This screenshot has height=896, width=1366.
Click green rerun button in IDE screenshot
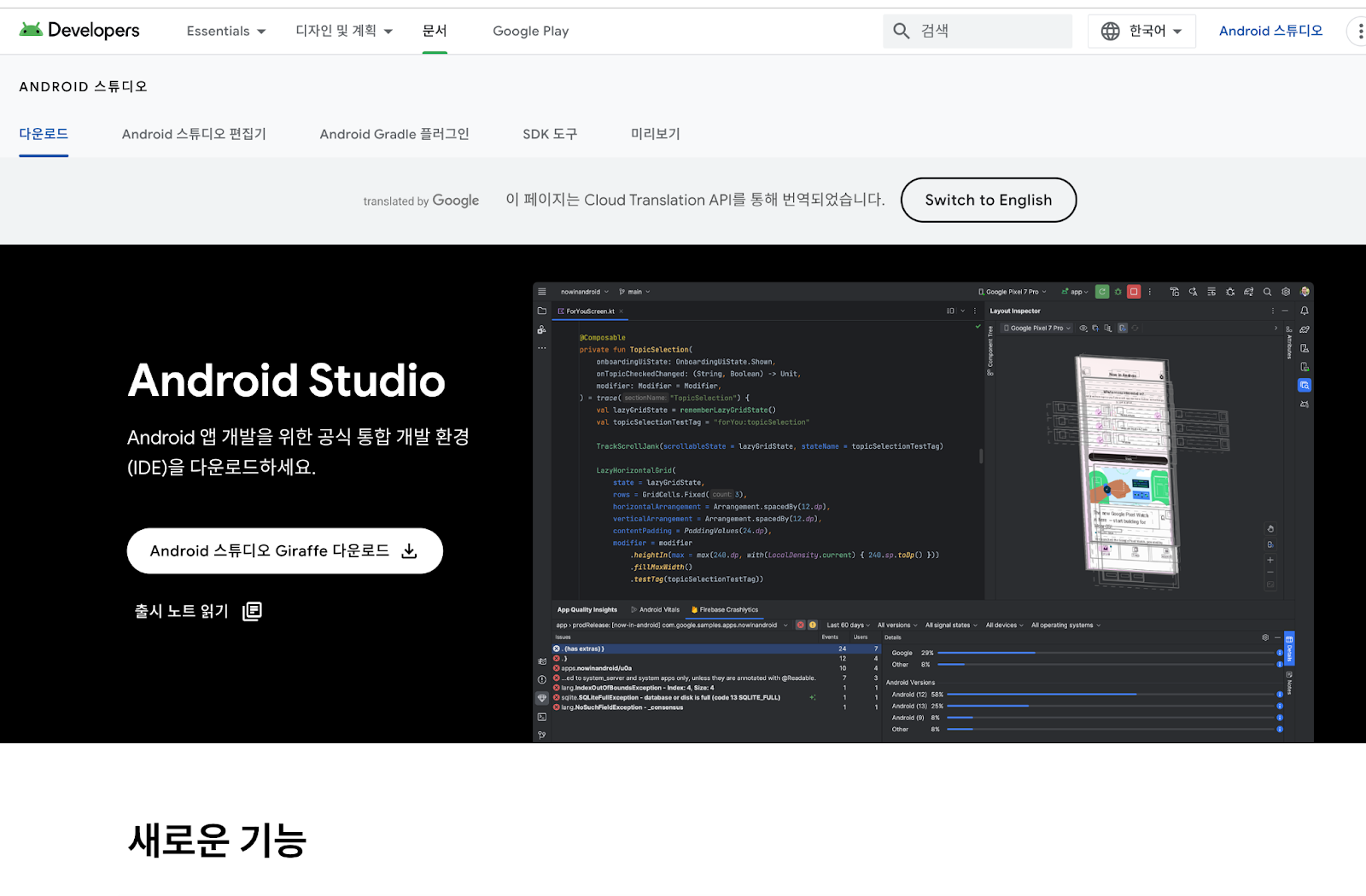1102,292
